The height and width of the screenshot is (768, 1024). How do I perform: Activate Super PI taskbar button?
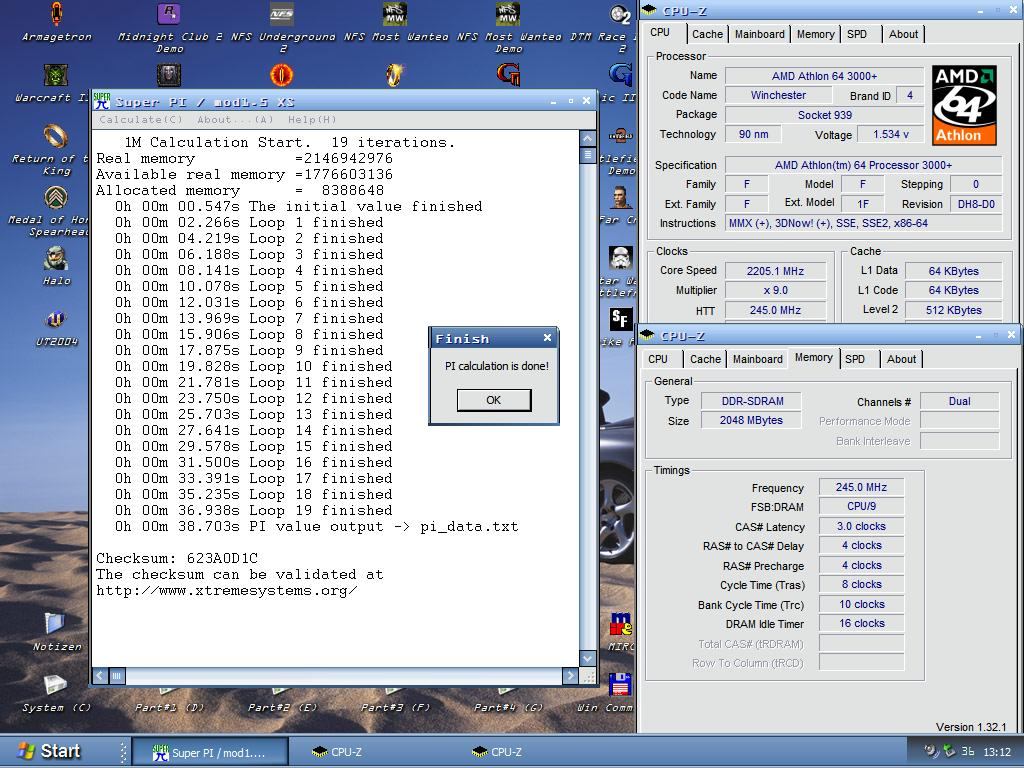tap(210, 752)
